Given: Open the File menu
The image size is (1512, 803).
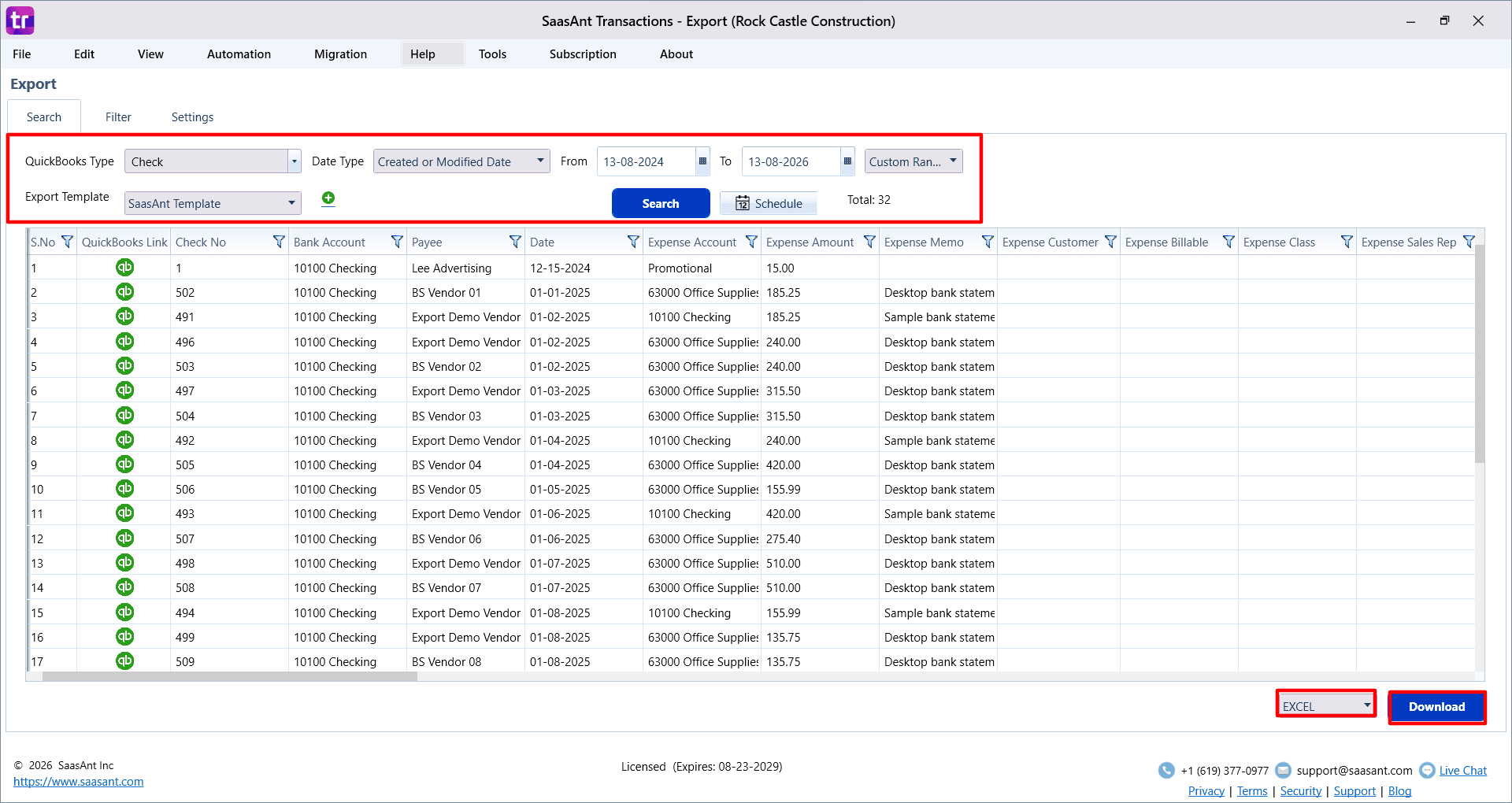Looking at the screenshot, I should [22, 54].
